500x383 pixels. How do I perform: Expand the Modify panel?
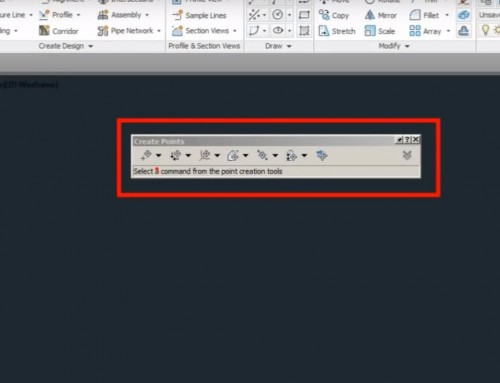click(394, 46)
